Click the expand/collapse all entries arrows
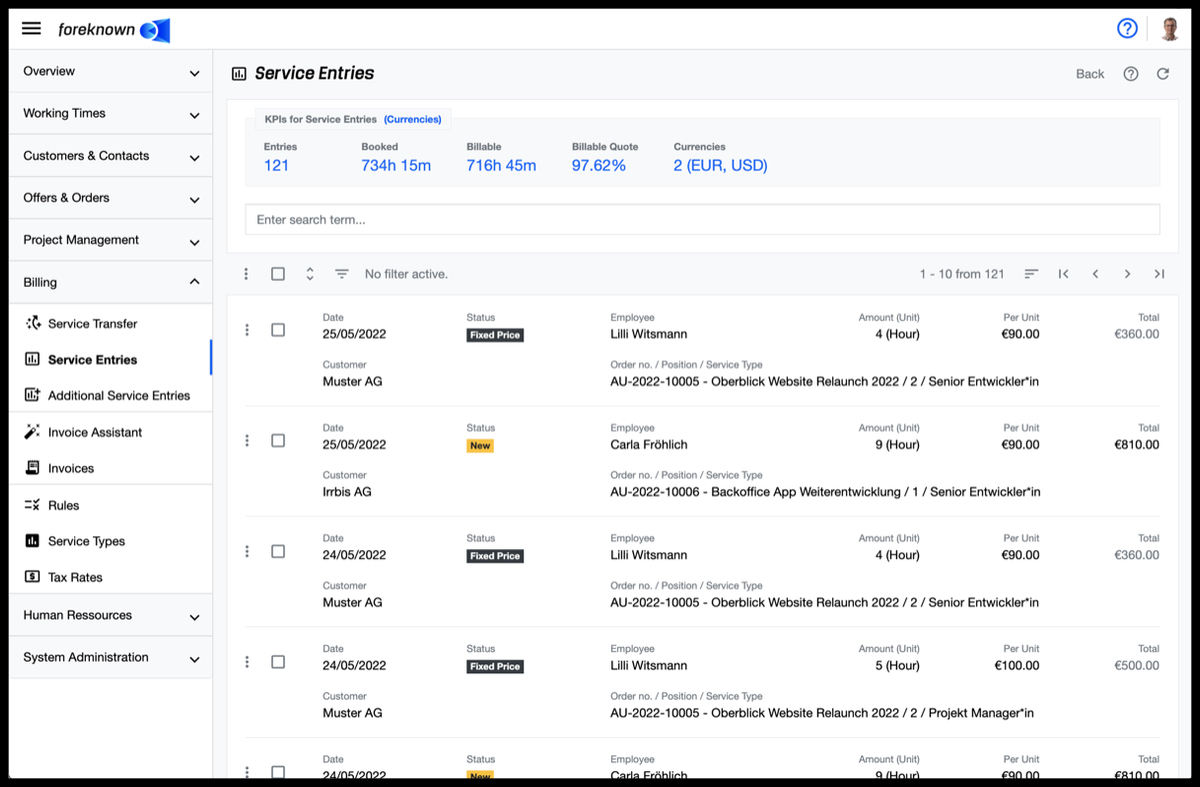This screenshot has width=1200, height=787. (x=310, y=274)
